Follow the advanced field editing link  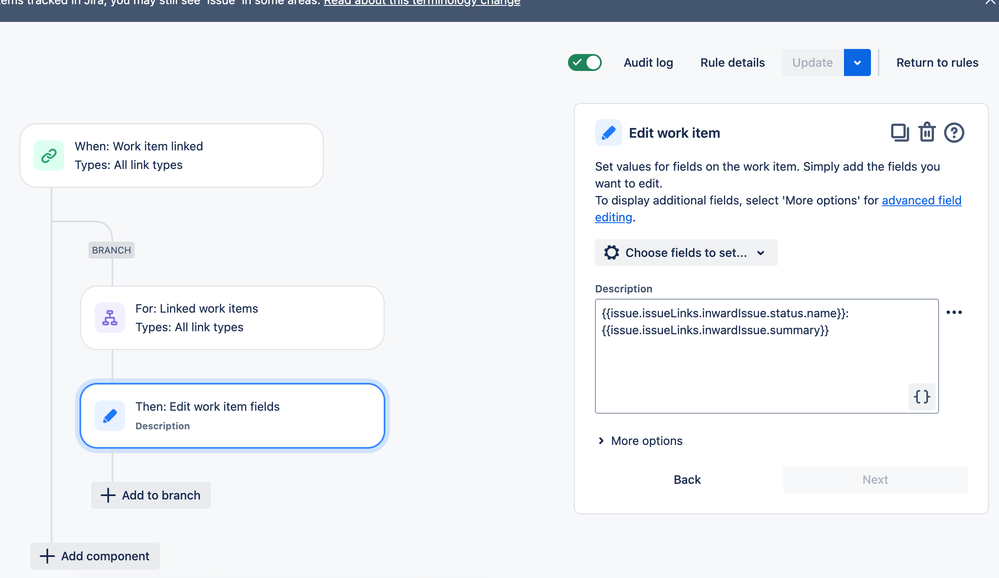click(x=778, y=208)
